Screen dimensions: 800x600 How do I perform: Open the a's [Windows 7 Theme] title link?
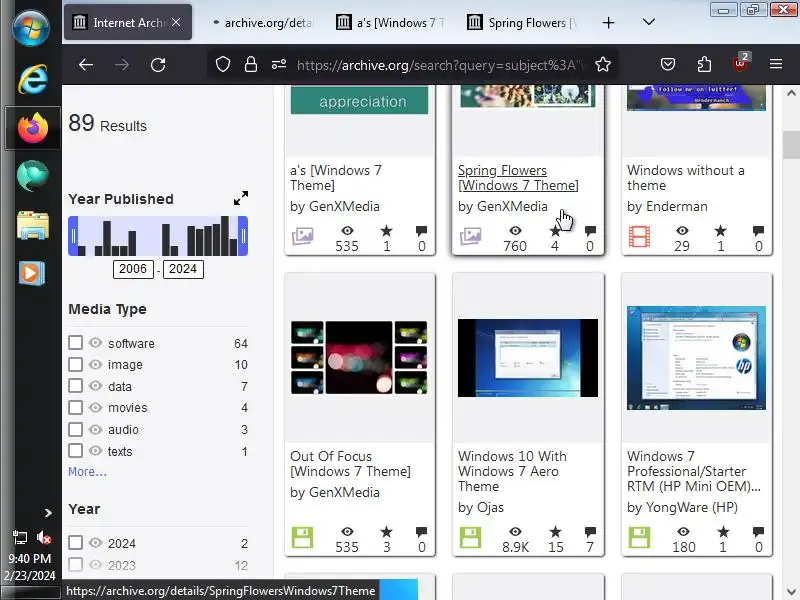click(336, 178)
